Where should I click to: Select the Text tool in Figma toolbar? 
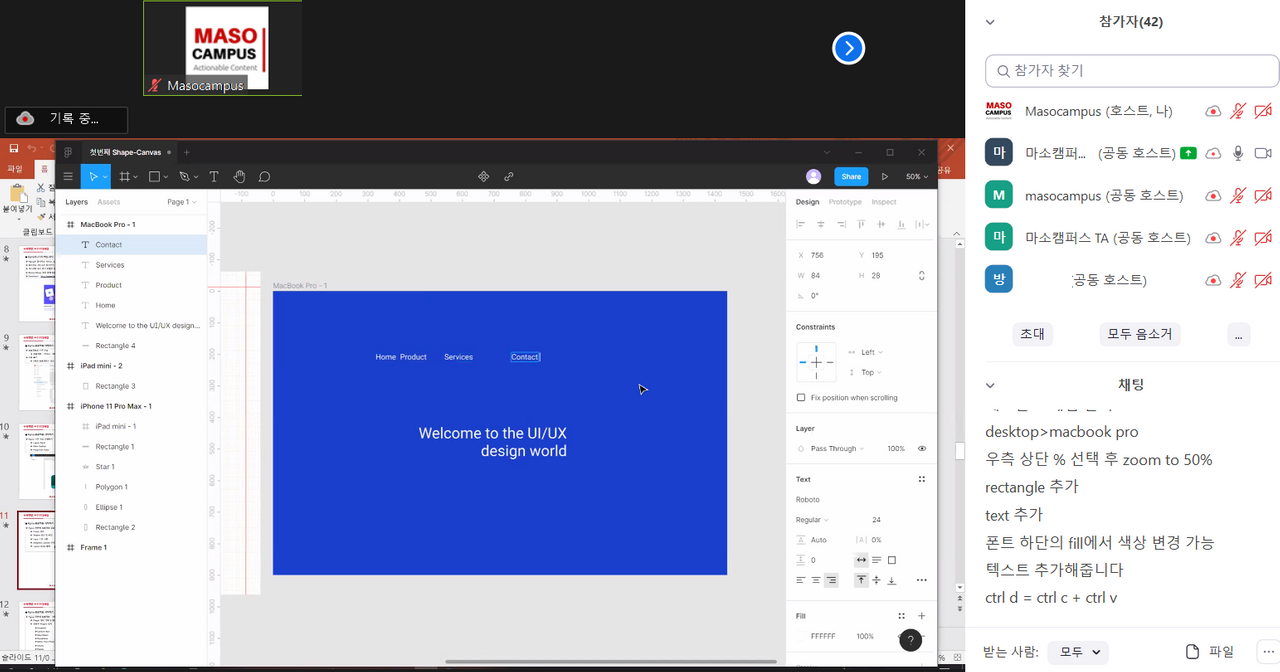click(x=213, y=177)
